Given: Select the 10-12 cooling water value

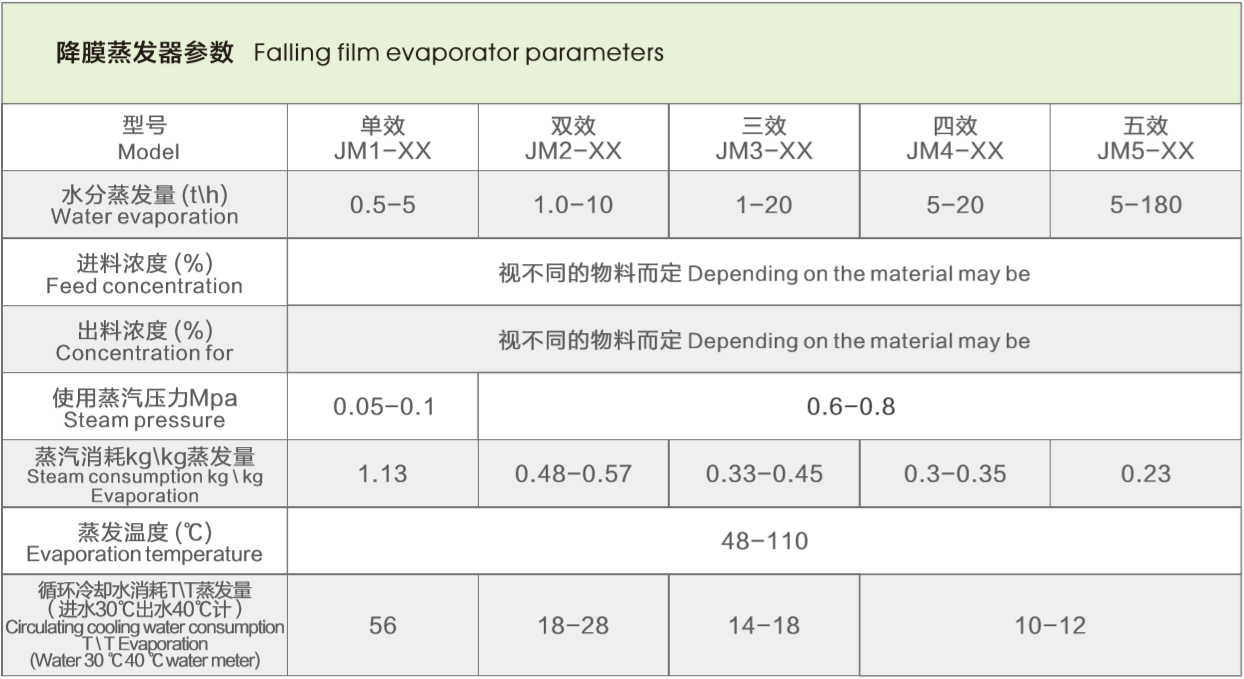Looking at the screenshot, I should click(x=1050, y=626).
